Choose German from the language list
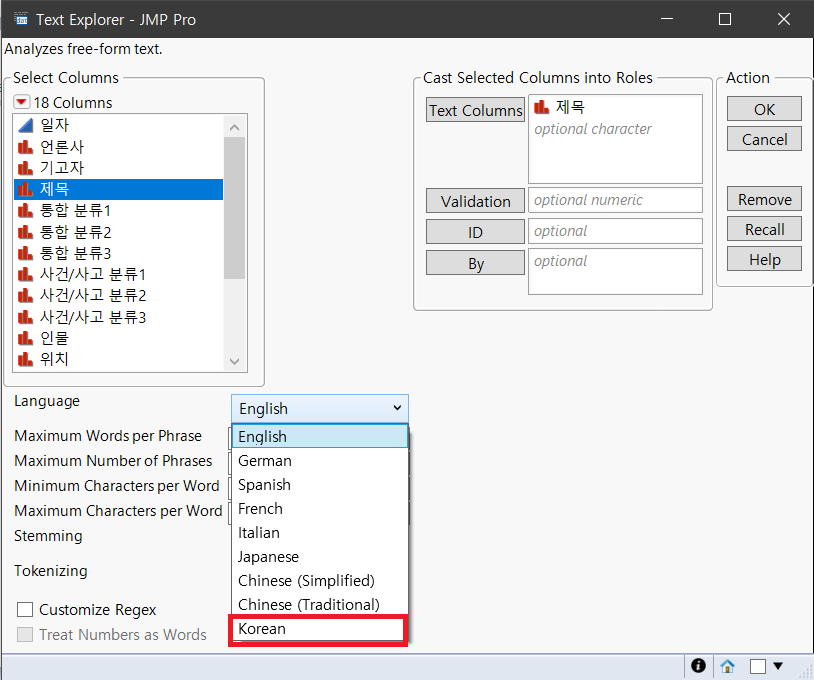The image size is (814, 680). [320, 460]
